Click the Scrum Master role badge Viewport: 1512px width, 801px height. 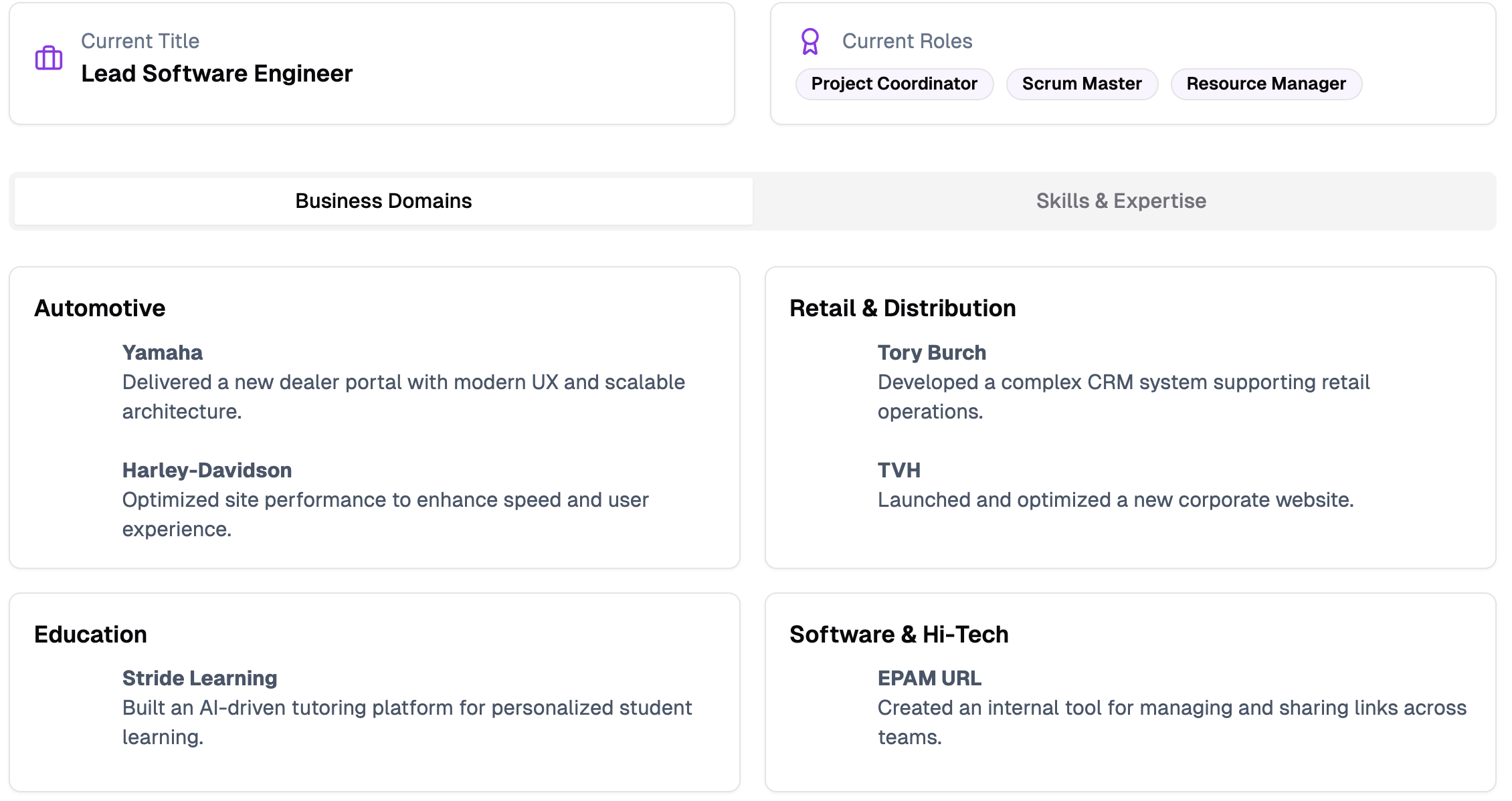point(1081,84)
